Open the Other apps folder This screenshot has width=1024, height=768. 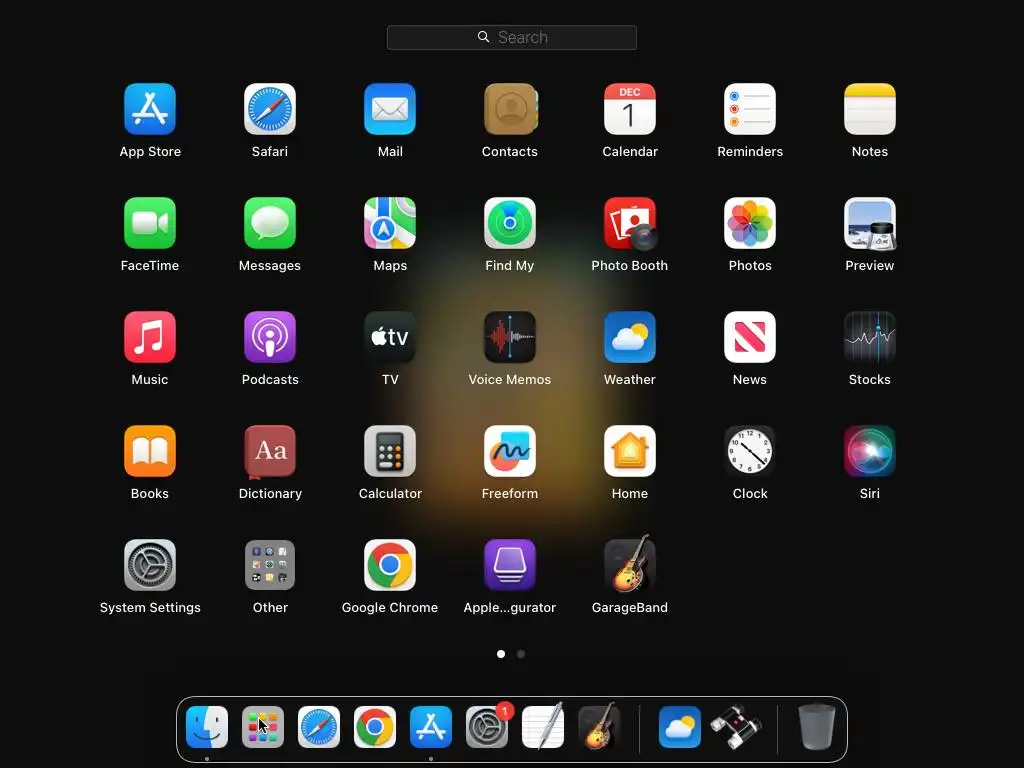pyautogui.click(x=270, y=565)
